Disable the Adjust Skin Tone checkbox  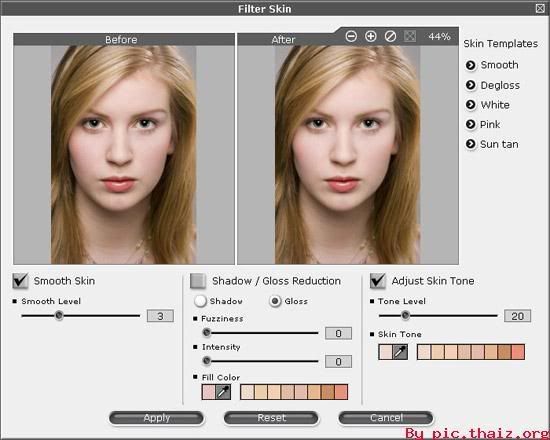coord(378,281)
